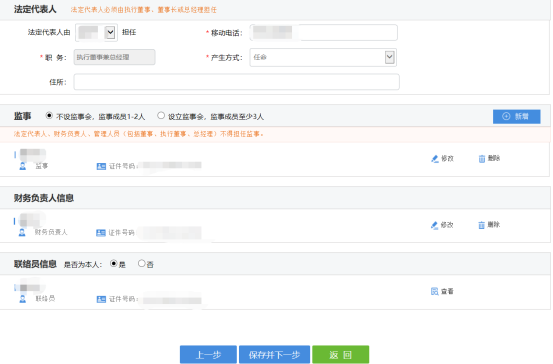Open the 产生方式 dropdown
The height and width of the screenshot is (364, 553).
(x=323, y=57)
